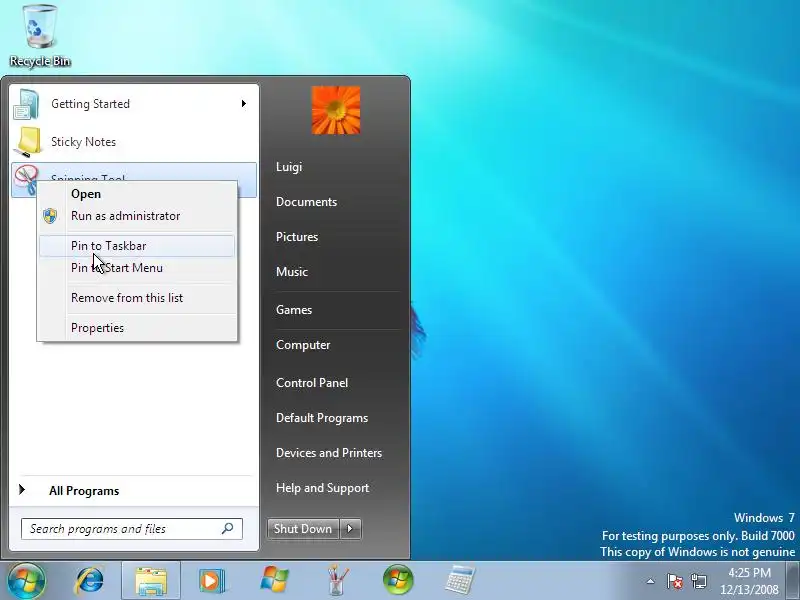This screenshot has width=800, height=600.
Task: Open Help and Support
Action: coord(322,488)
